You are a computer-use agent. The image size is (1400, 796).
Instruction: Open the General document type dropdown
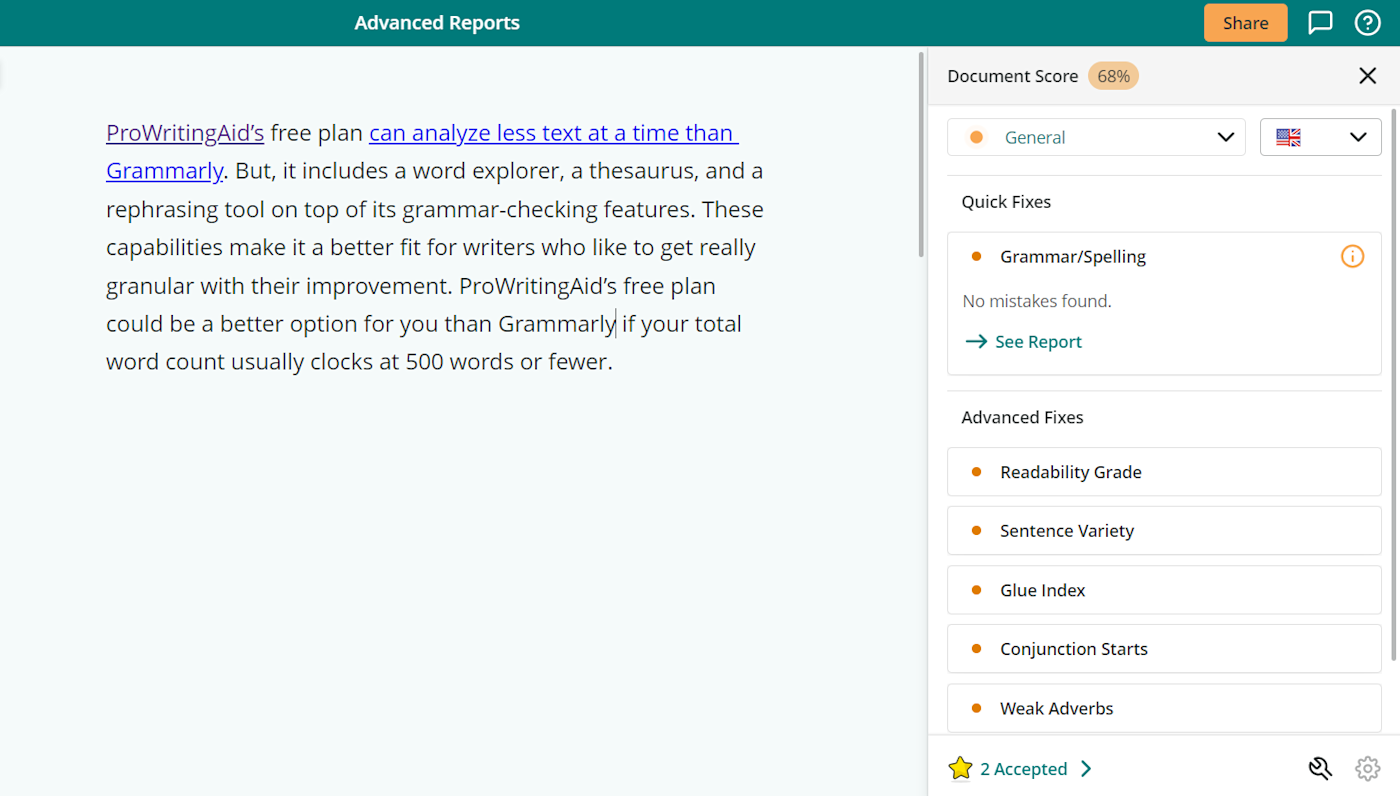pyautogui.click(x=1096, y=137)
